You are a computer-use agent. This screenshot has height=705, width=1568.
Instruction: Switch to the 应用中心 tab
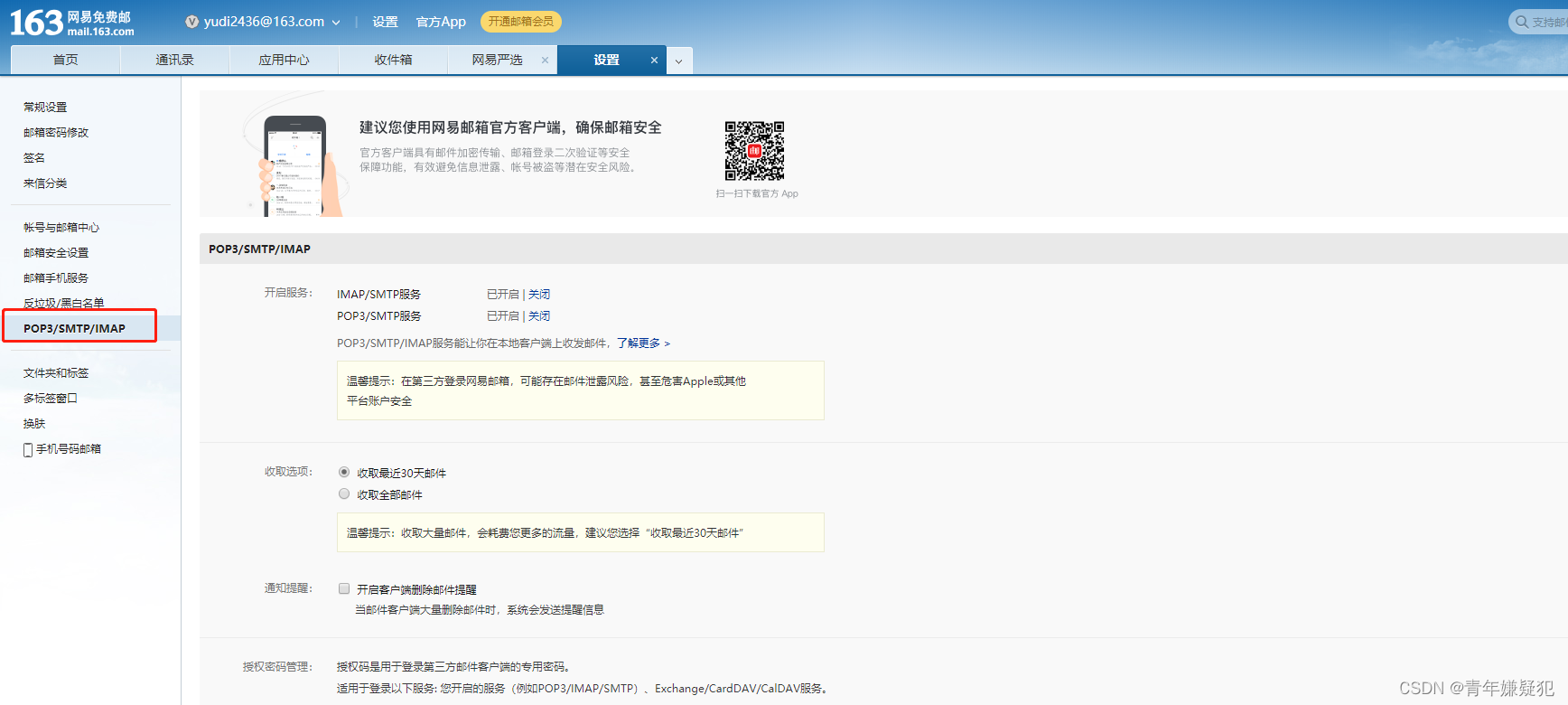click(284, 60)
